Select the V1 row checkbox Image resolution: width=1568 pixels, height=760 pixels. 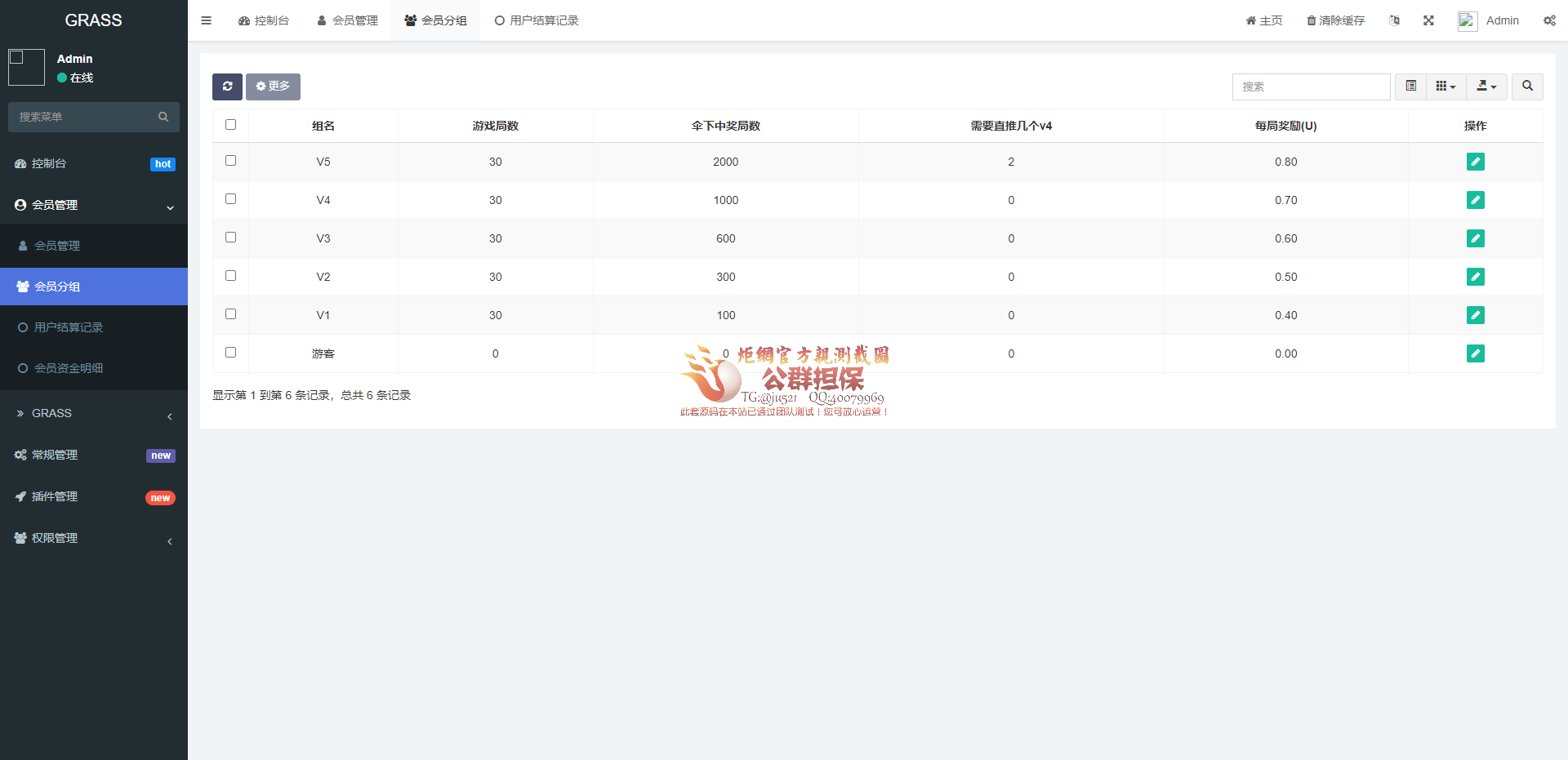(x=230, y=314)
